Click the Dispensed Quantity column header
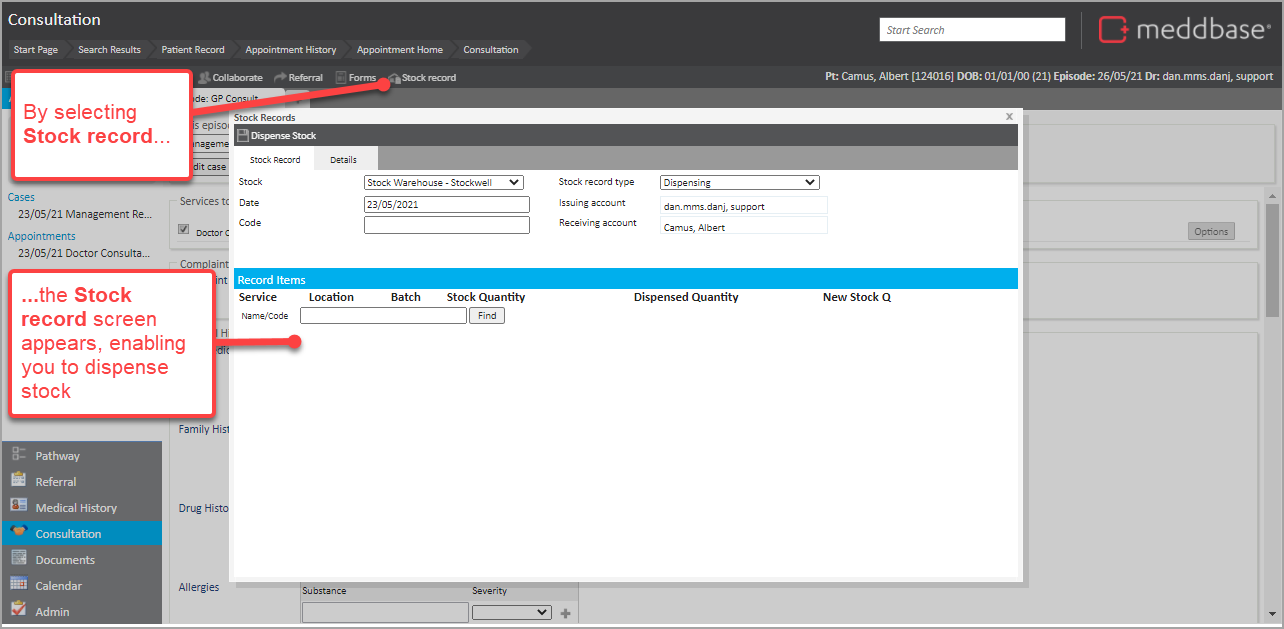The image size is (1284, 629). pyautogui.click(x=686, y=297)
